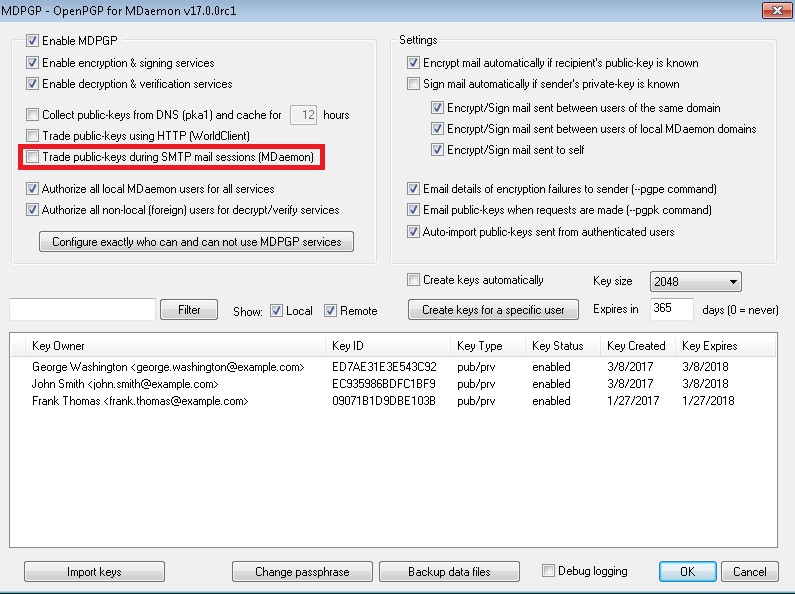Toggle Encrypt/Sign mail between same domain users
The image size is (795, 594).
click(437, 107)
